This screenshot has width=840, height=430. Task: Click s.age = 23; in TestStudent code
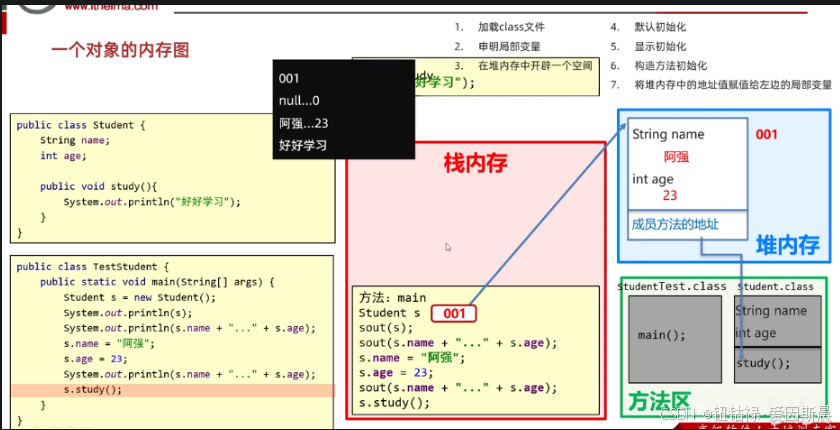tap(95, 359)
